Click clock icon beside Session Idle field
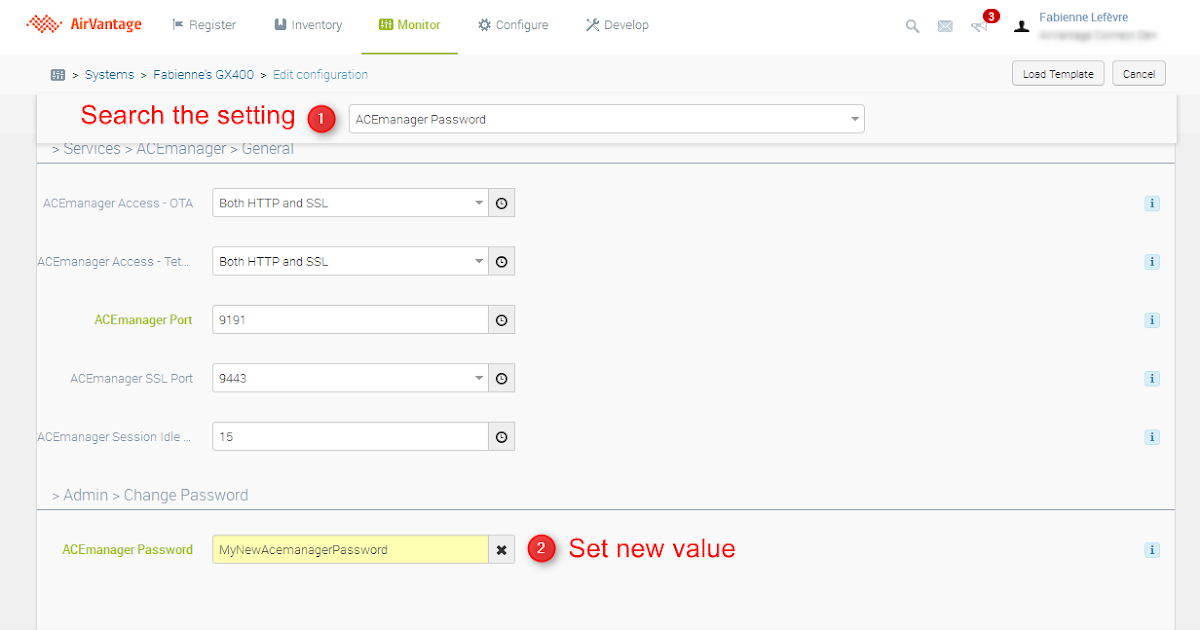 pyautogui.click(x=502, y=436)
